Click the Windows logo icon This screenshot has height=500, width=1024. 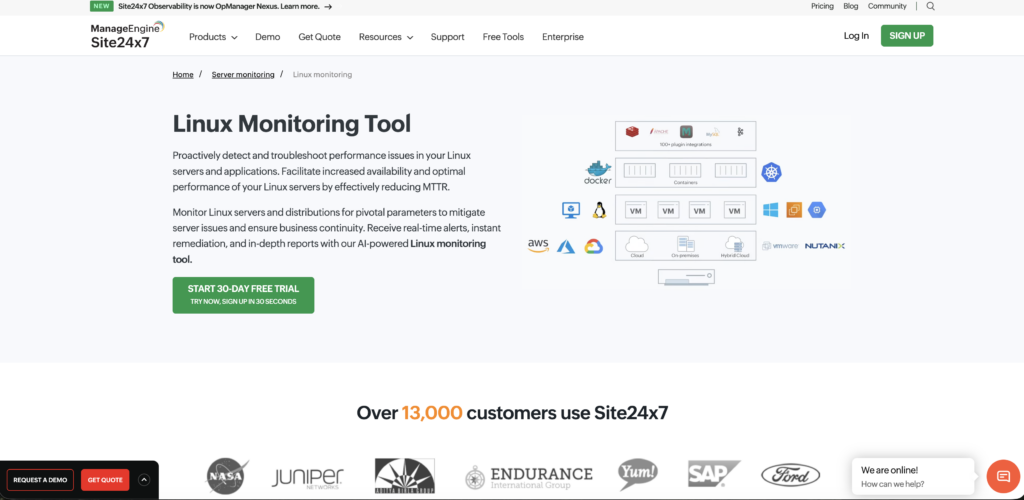[x=771, y=210]
